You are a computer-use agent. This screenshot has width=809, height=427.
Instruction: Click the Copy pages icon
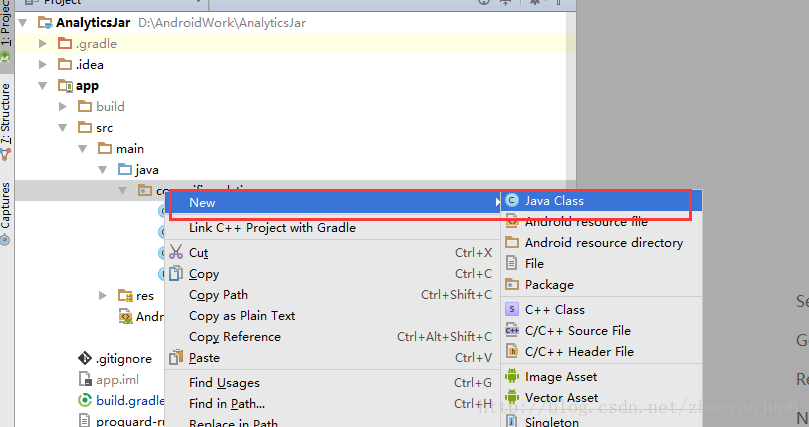(176, 273)
